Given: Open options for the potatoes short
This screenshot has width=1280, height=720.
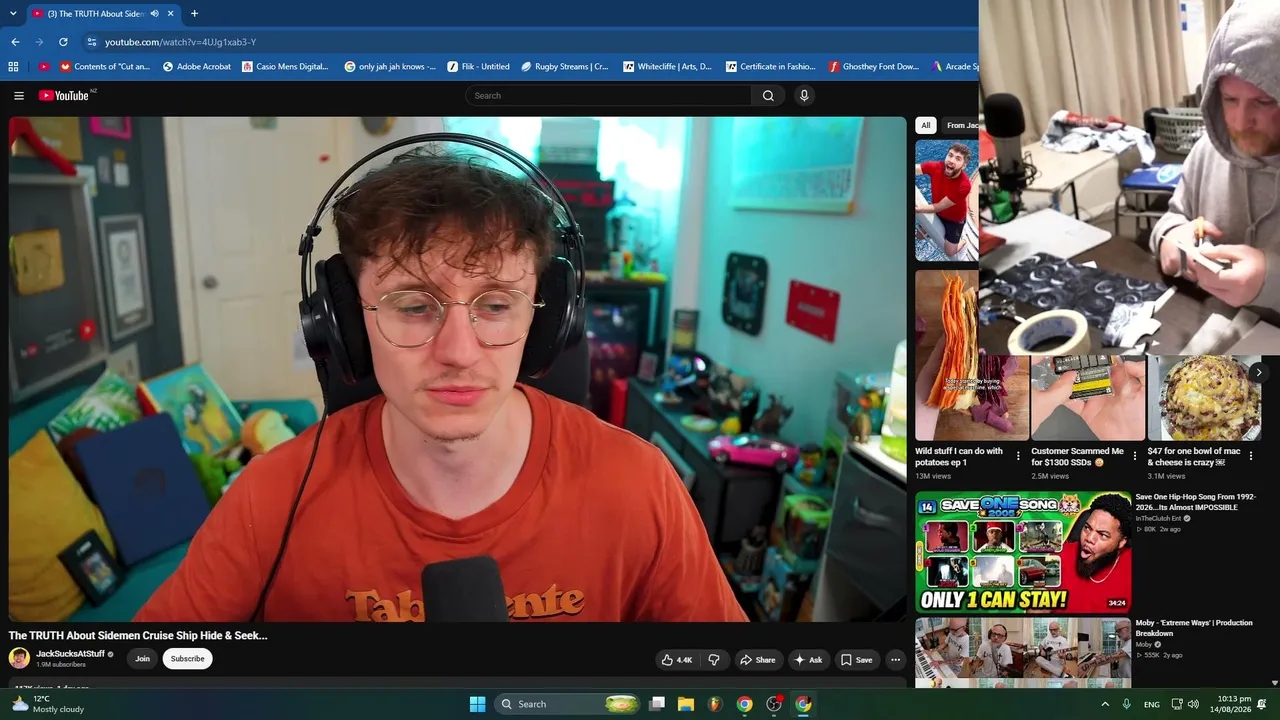Looking at the screenshot, I should [x=1018, y=456].
